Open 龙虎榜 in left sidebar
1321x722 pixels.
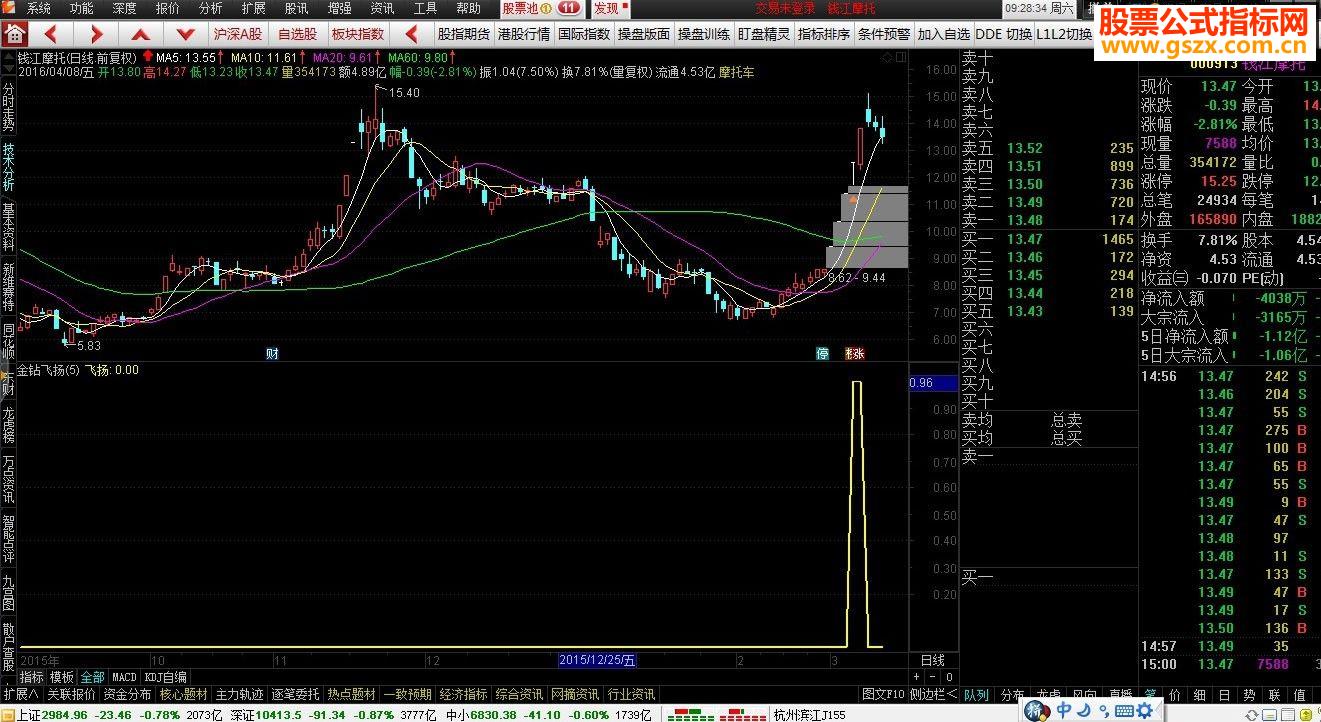click(8, 426)
